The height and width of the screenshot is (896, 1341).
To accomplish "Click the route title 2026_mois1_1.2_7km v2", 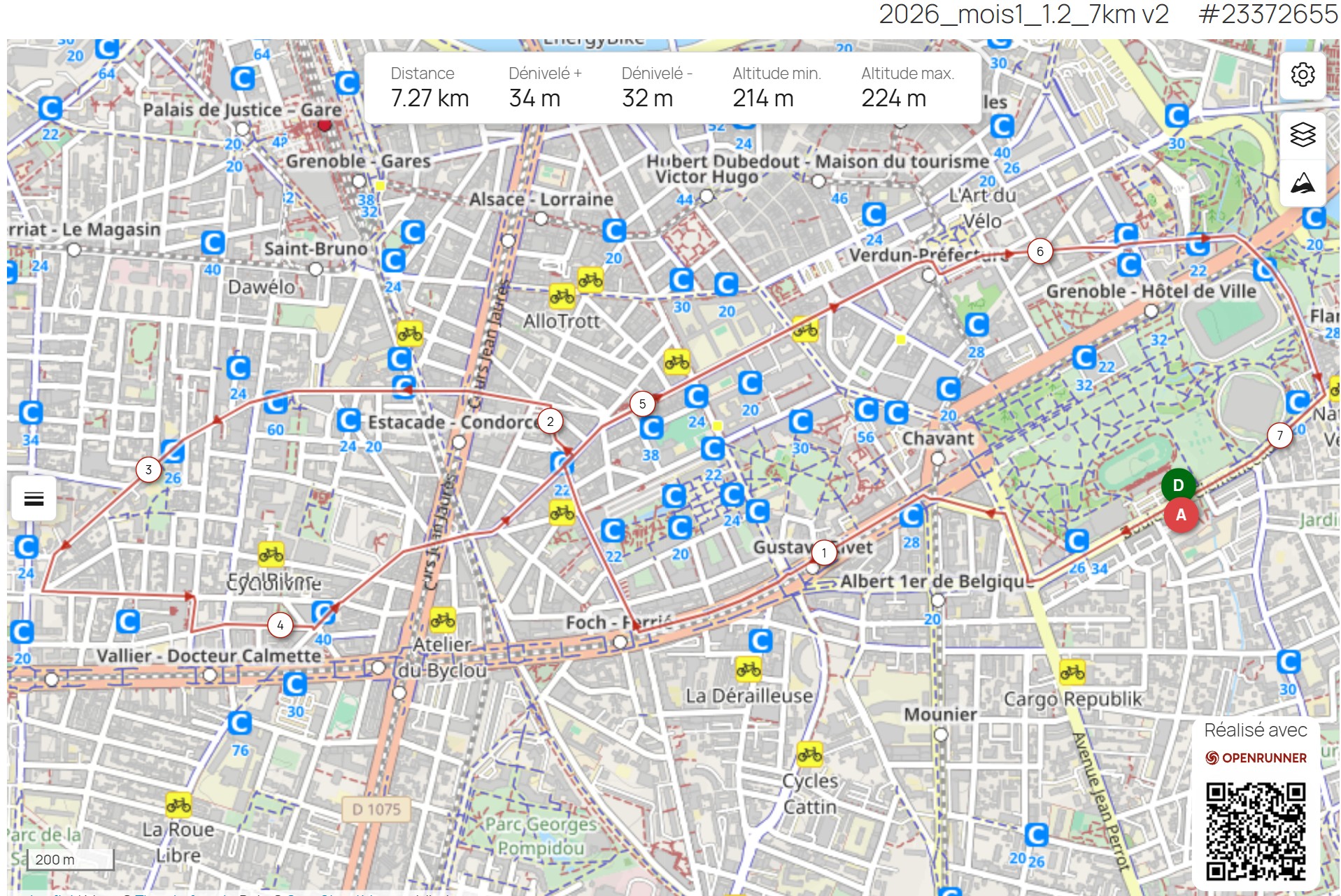I will coord(1023,14).
